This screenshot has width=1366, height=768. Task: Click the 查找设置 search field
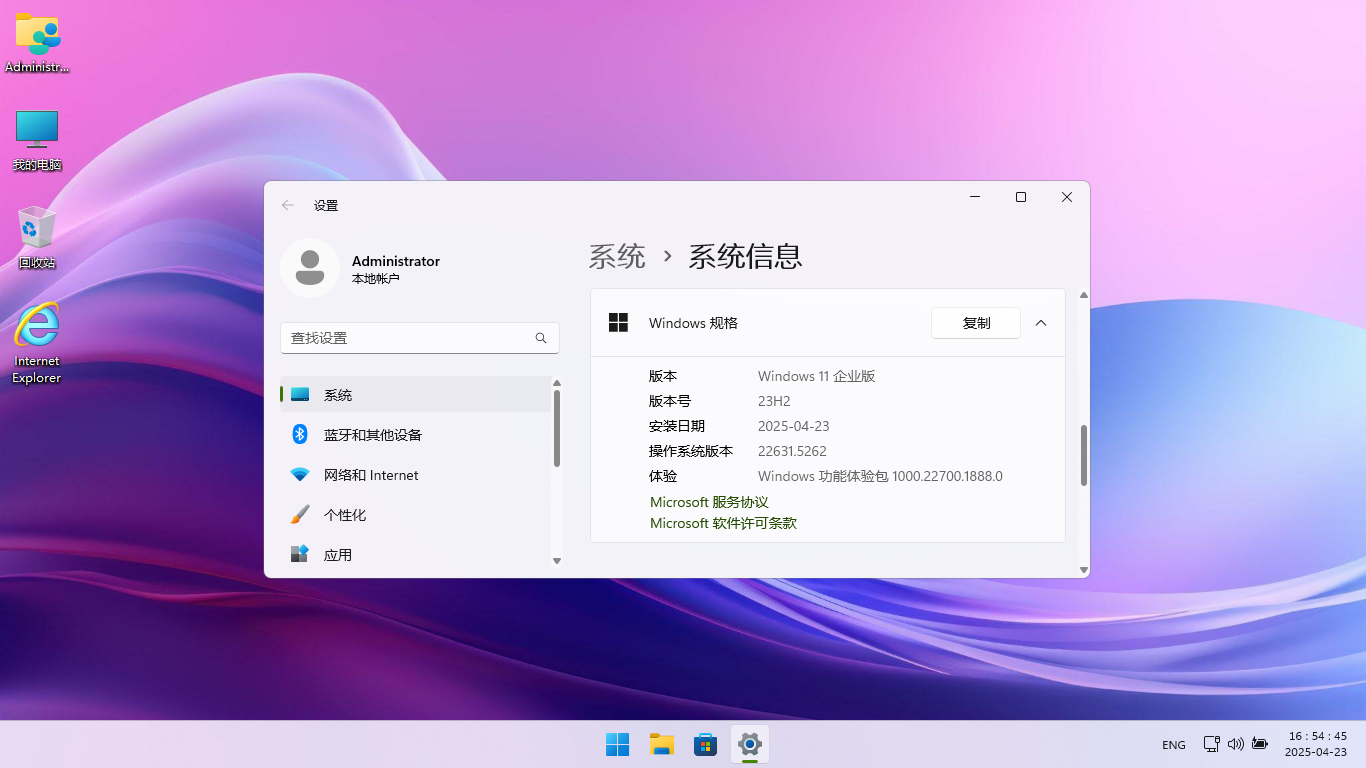click(420, 338)
